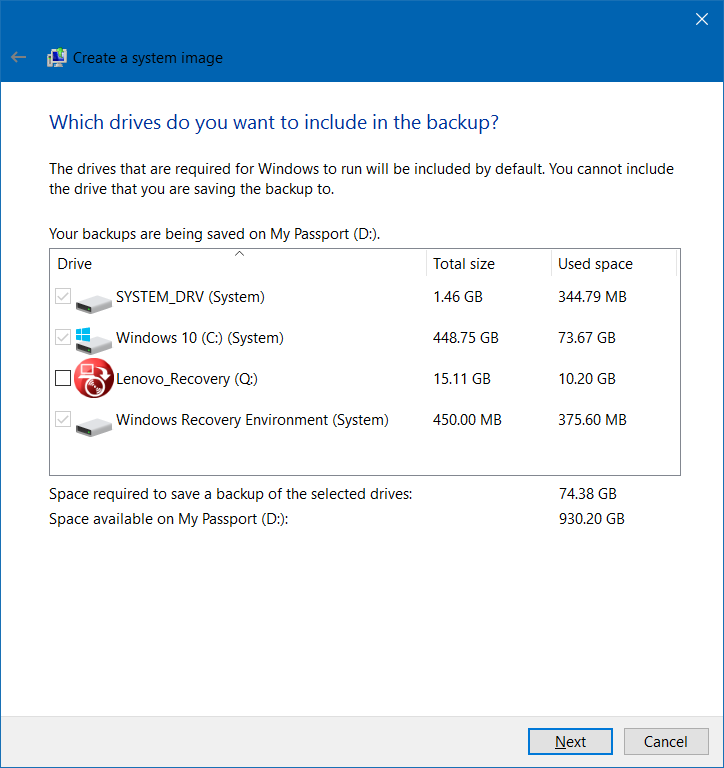Click the Windows 10 (C:) checkbox
Screen dimensions: 724x768
[x=63, y=338]
